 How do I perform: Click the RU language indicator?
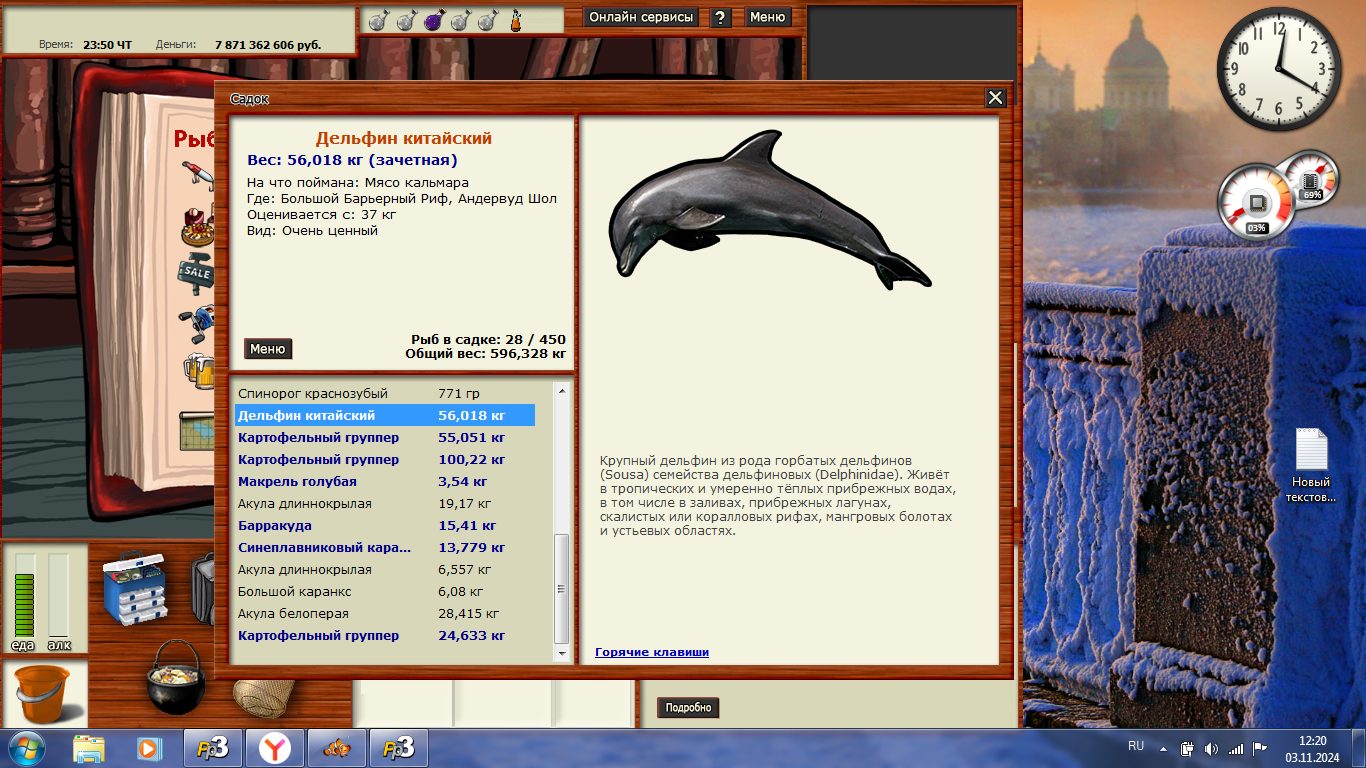click(x=1136, y=746)
